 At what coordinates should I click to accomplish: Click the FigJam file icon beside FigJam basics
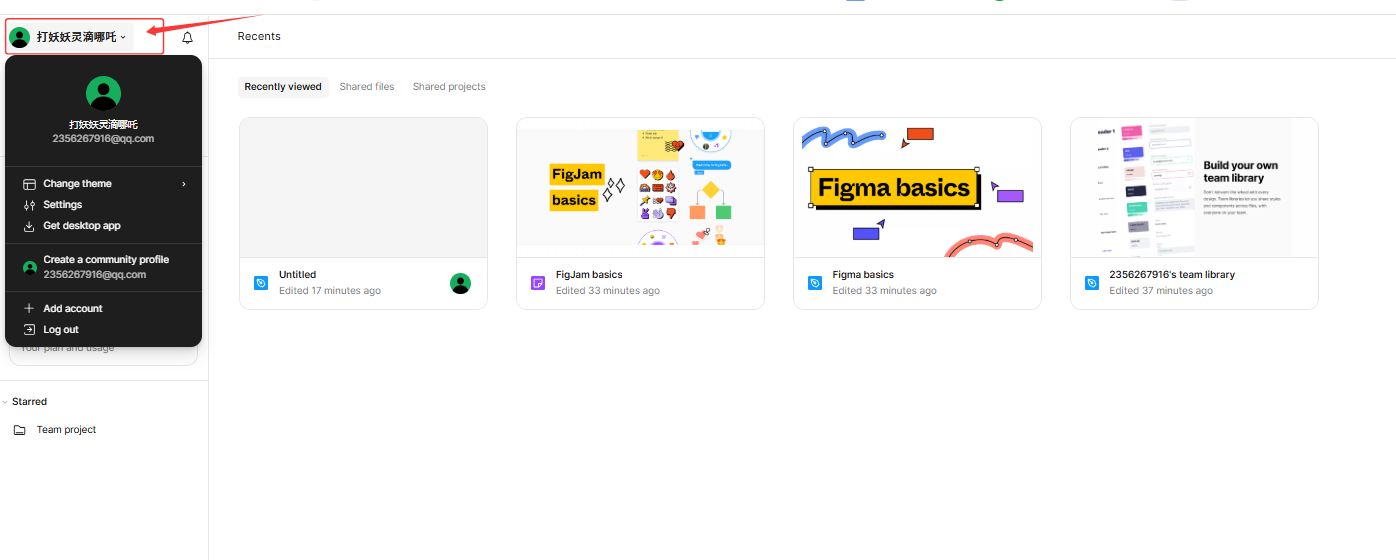pyautogui.click(x=538, y=283)
